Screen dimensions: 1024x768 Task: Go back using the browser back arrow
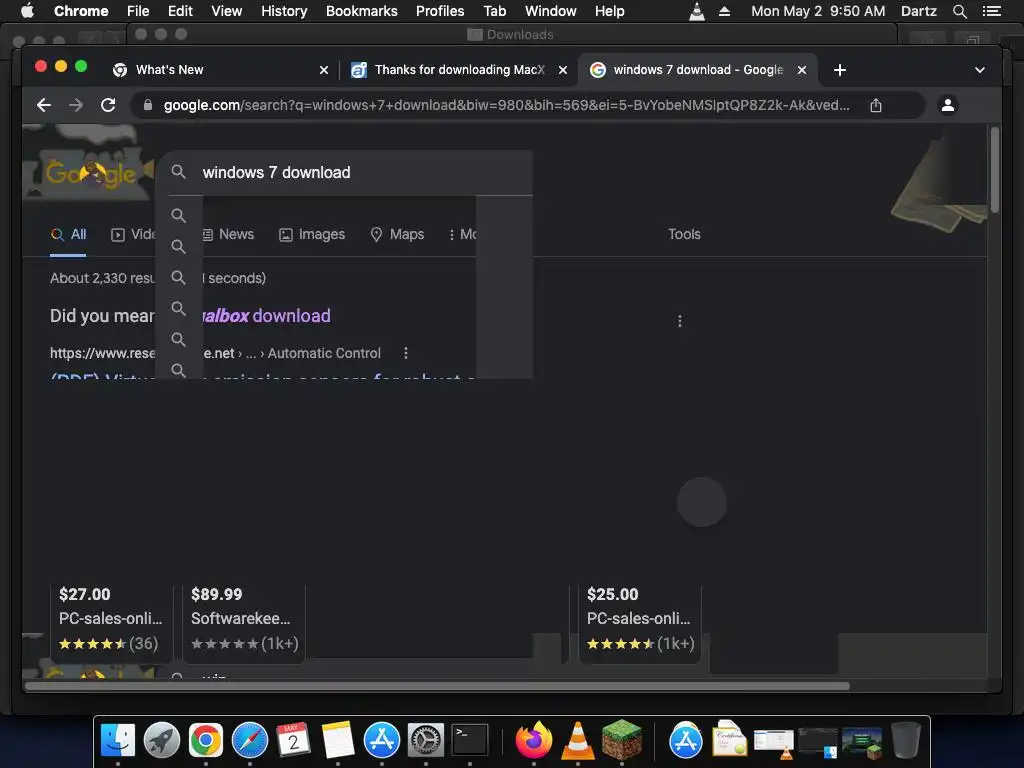click(44, 105)
